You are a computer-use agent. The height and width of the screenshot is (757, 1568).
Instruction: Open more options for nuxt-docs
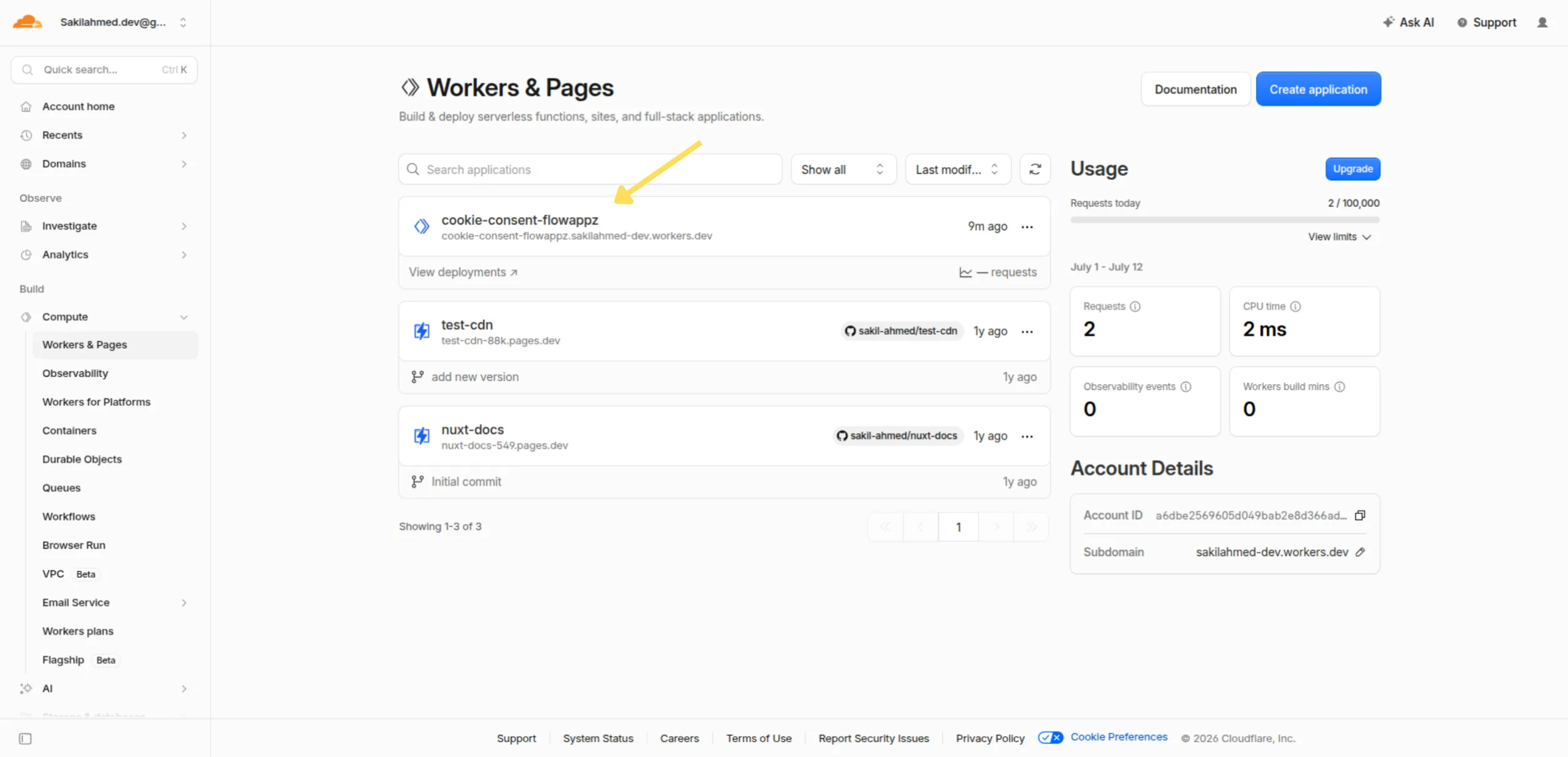(x=1027, y=436)
